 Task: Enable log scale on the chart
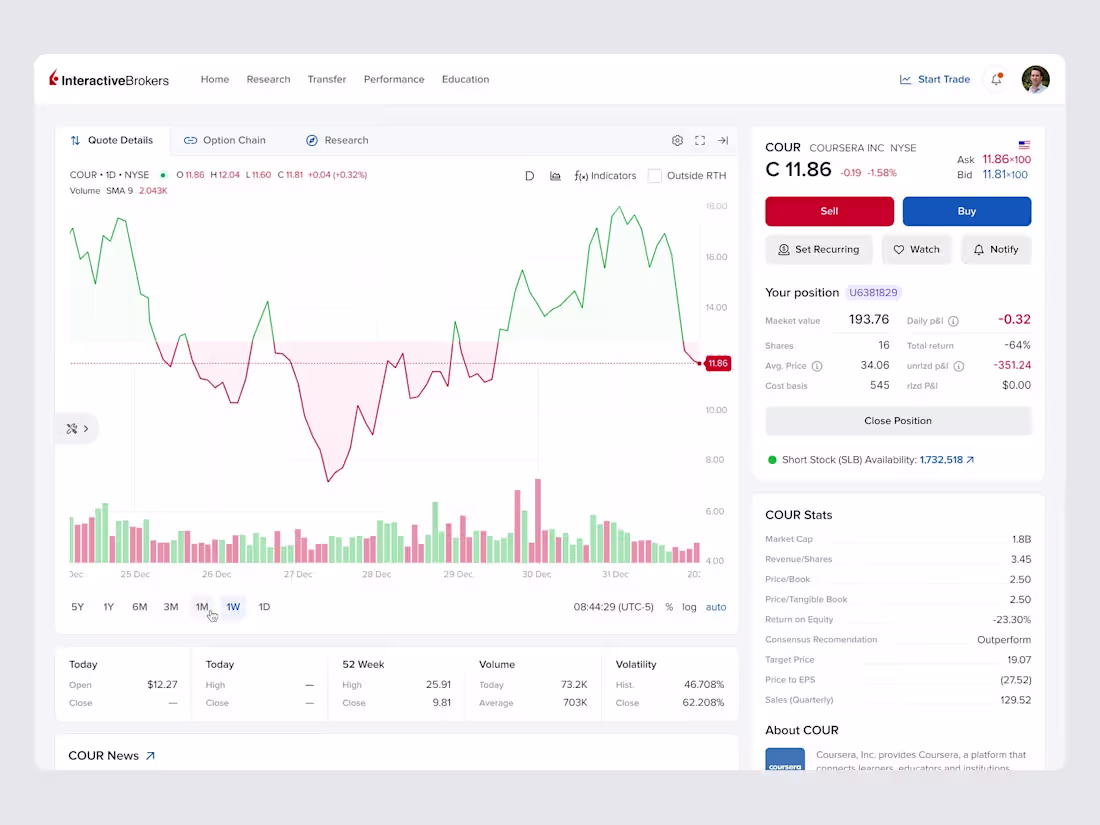[690, 607]
